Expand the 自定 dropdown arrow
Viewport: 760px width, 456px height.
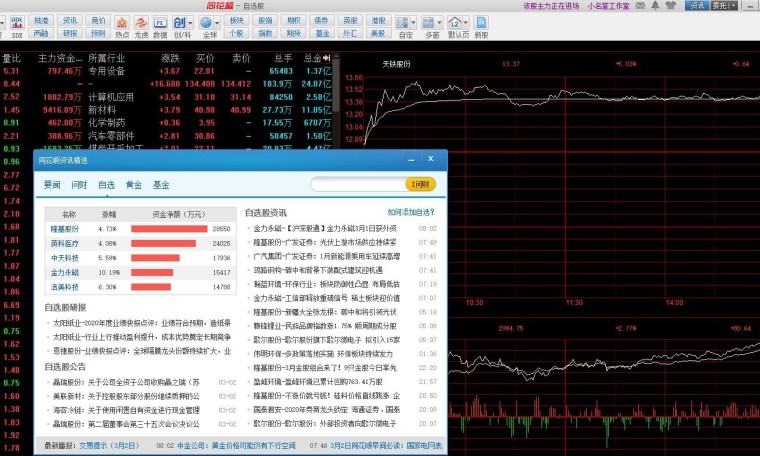tap(413, 23)
